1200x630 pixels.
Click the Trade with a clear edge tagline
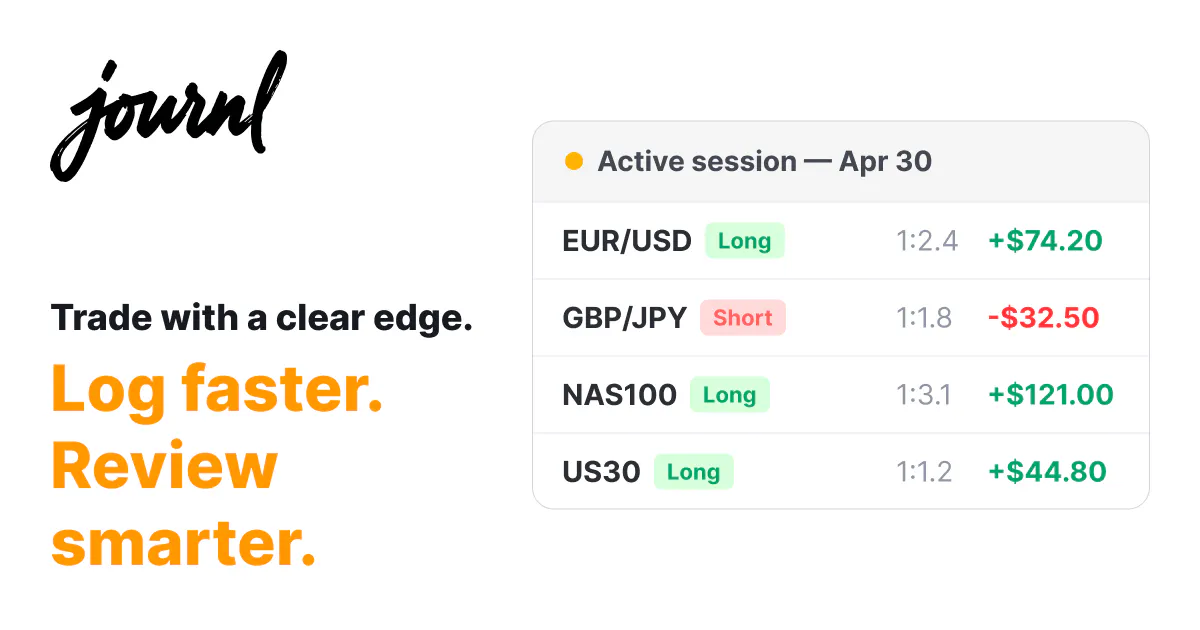tap(262, 318)
